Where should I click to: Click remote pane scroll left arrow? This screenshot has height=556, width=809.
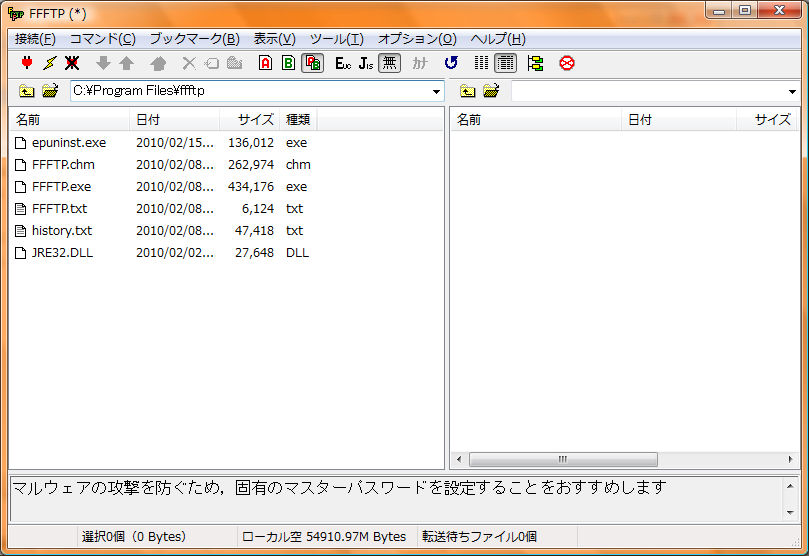pos(459,459)
